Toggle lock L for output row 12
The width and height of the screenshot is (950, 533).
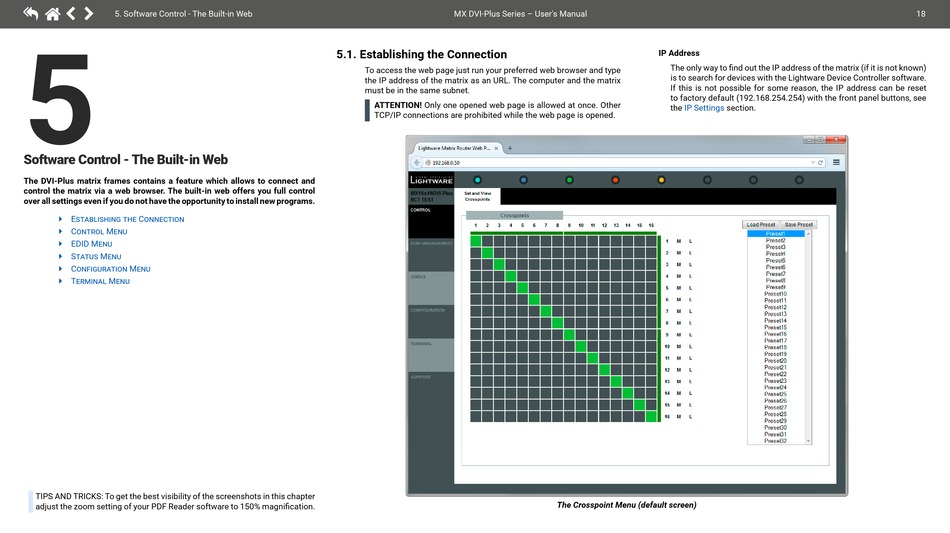(x=690, y=370)
